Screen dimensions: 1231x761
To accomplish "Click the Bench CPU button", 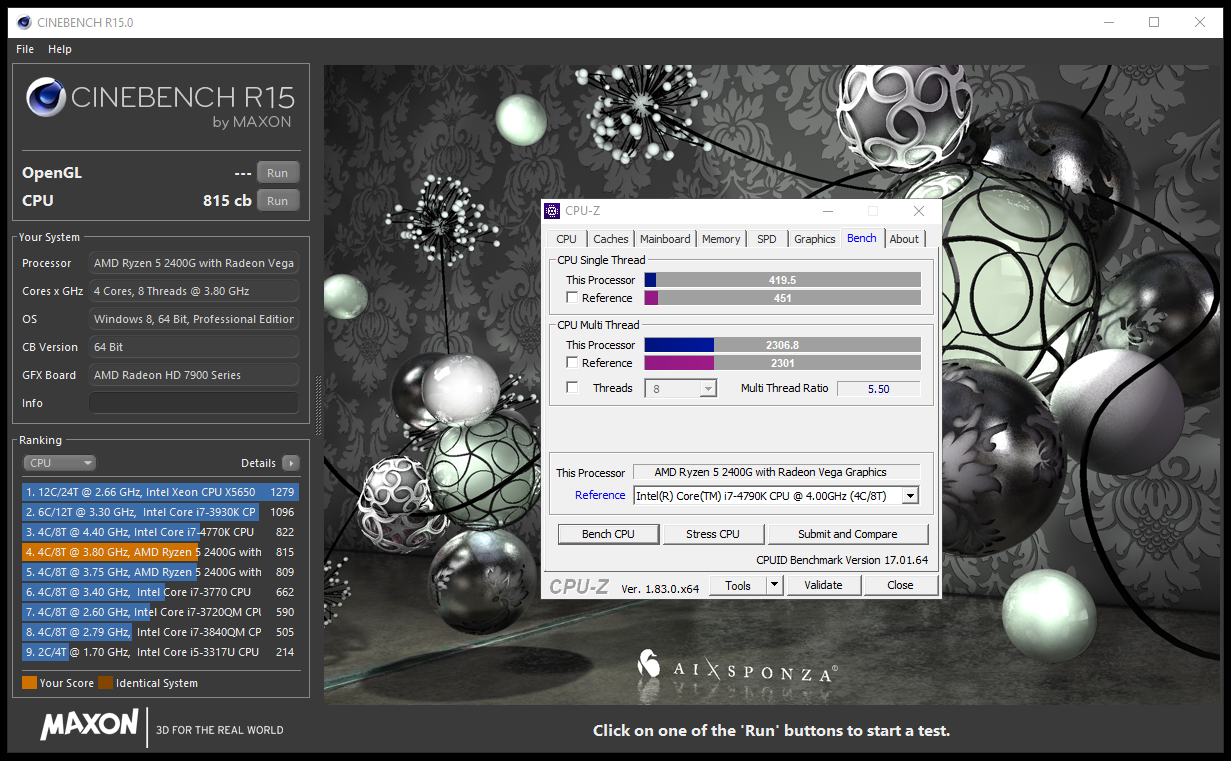I will (608, 534).
